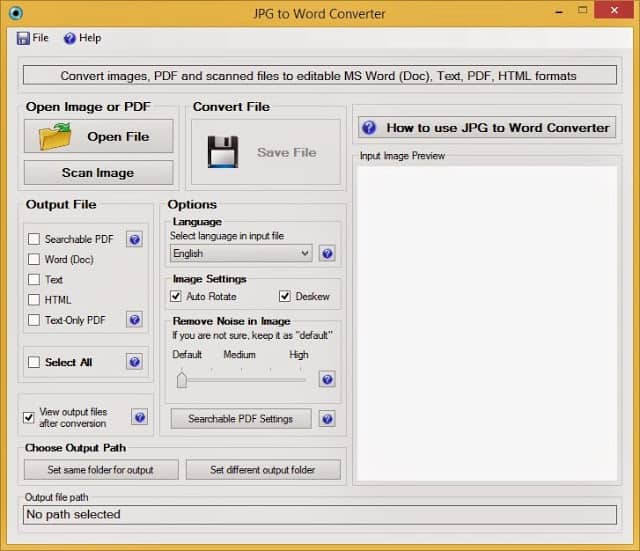Image resolution: width=640 pixels, height=551 pixels.
Task: Click the noise slider track under High
Action: (300, 380)
